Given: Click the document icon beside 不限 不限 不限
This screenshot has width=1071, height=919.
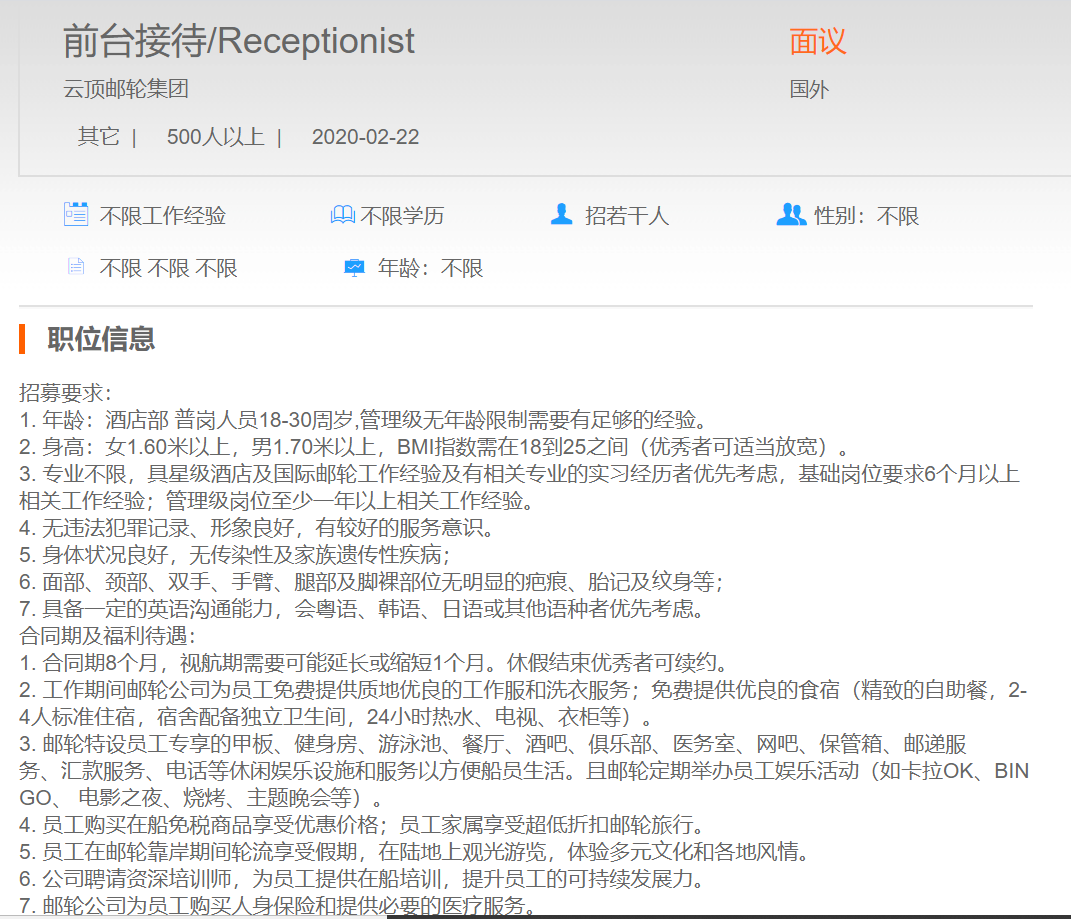Looking at the screenshot, I should tap(76, 267).
